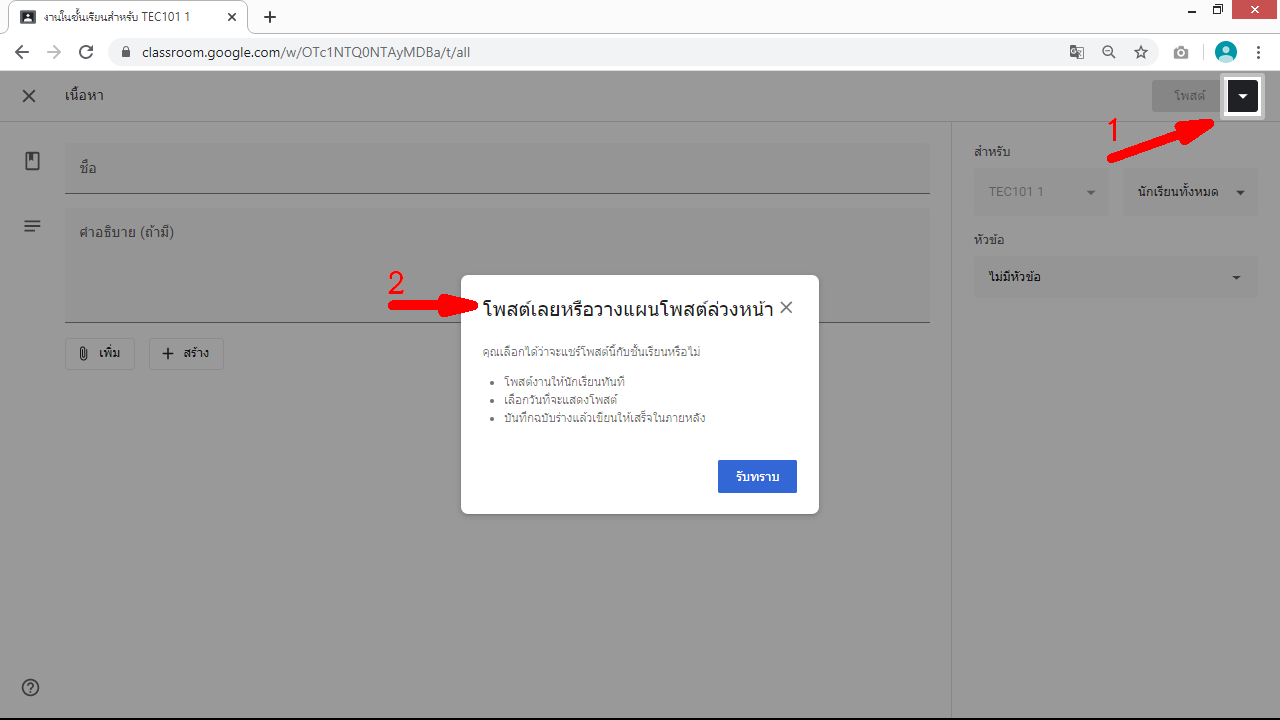Click the grayed โพสต์ button
Image resolution: width=1280 pixels, height=720 pixels.
pos(1188,96)
